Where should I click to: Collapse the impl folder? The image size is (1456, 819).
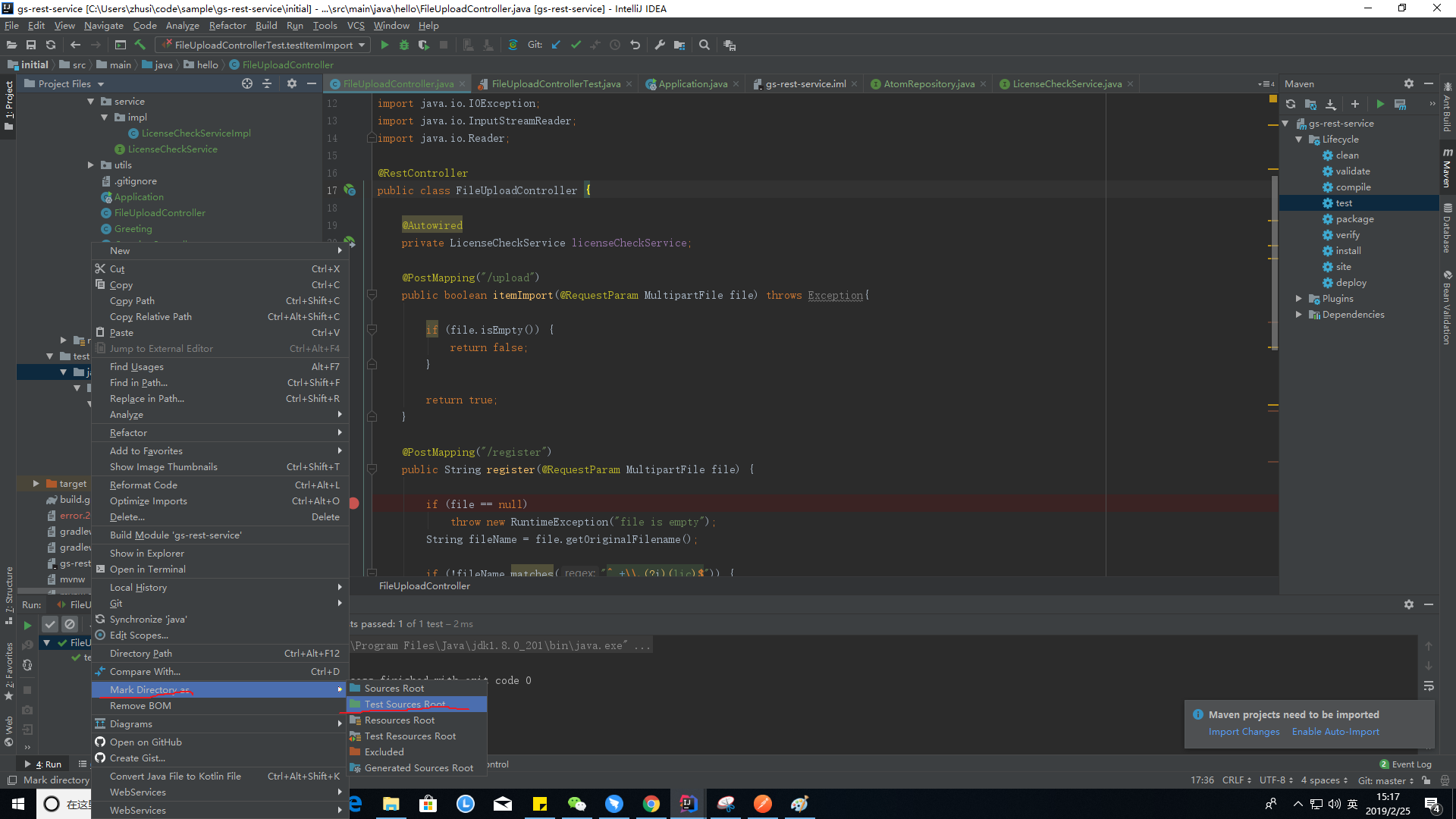pos(105,118)
